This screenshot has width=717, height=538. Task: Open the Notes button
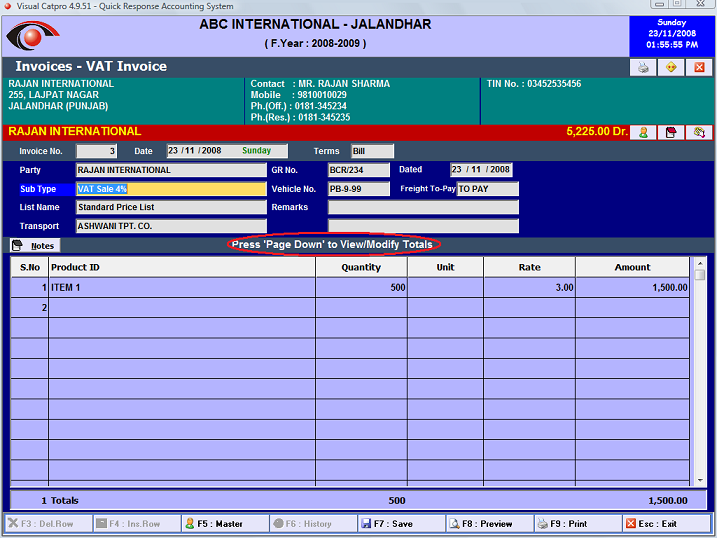[35, 246]
